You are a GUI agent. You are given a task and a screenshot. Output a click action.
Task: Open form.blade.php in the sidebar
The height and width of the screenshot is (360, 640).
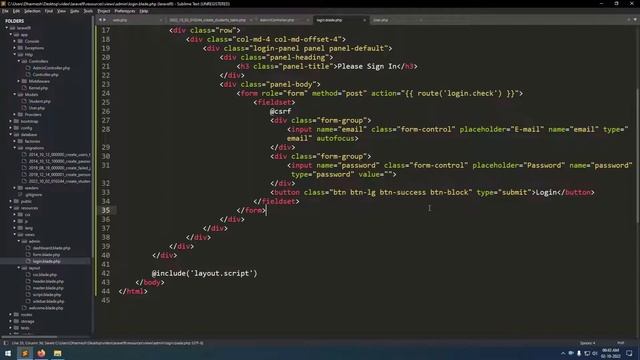coord(46,255)
